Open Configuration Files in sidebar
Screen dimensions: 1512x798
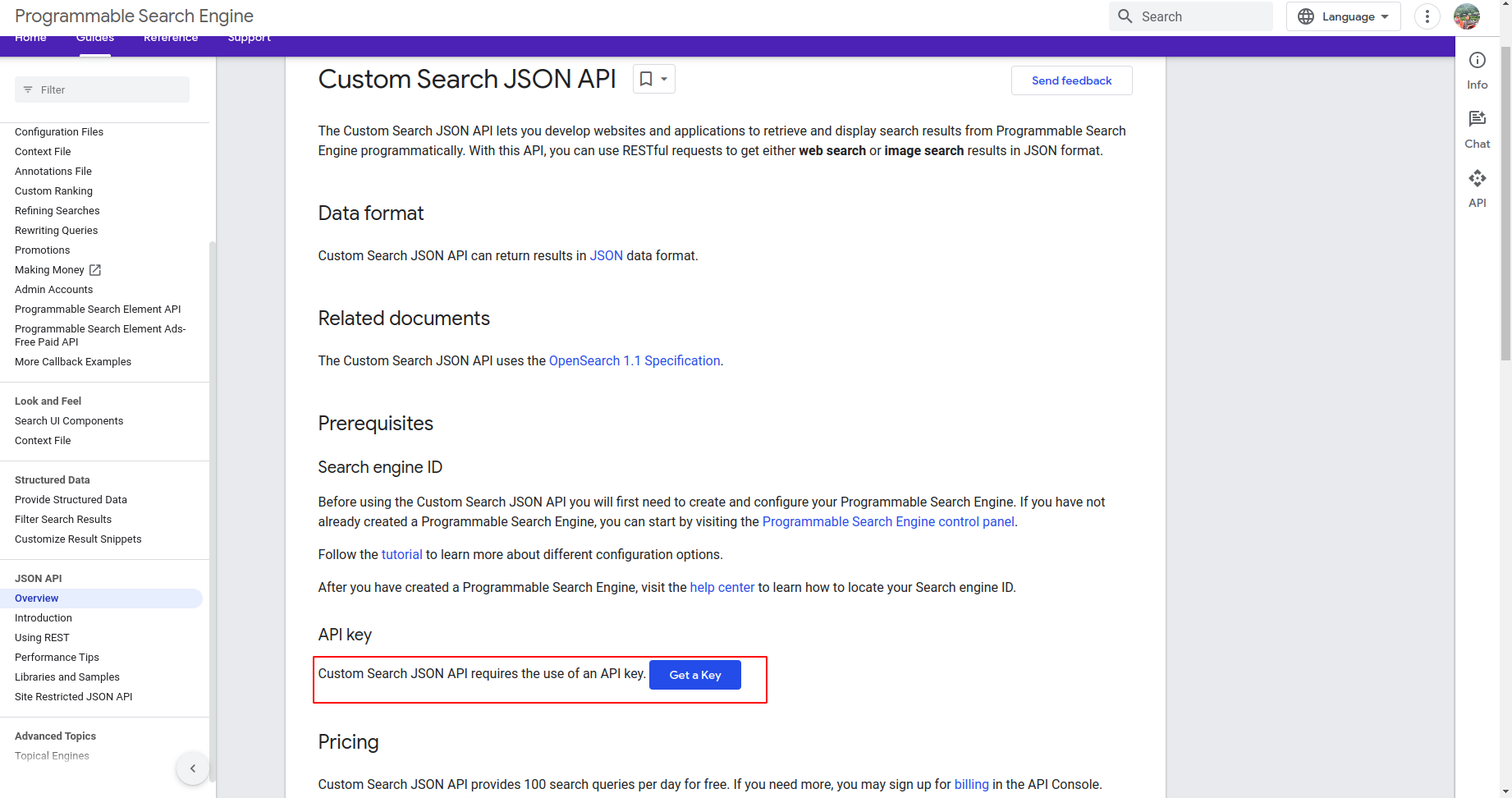click(59, 132)
